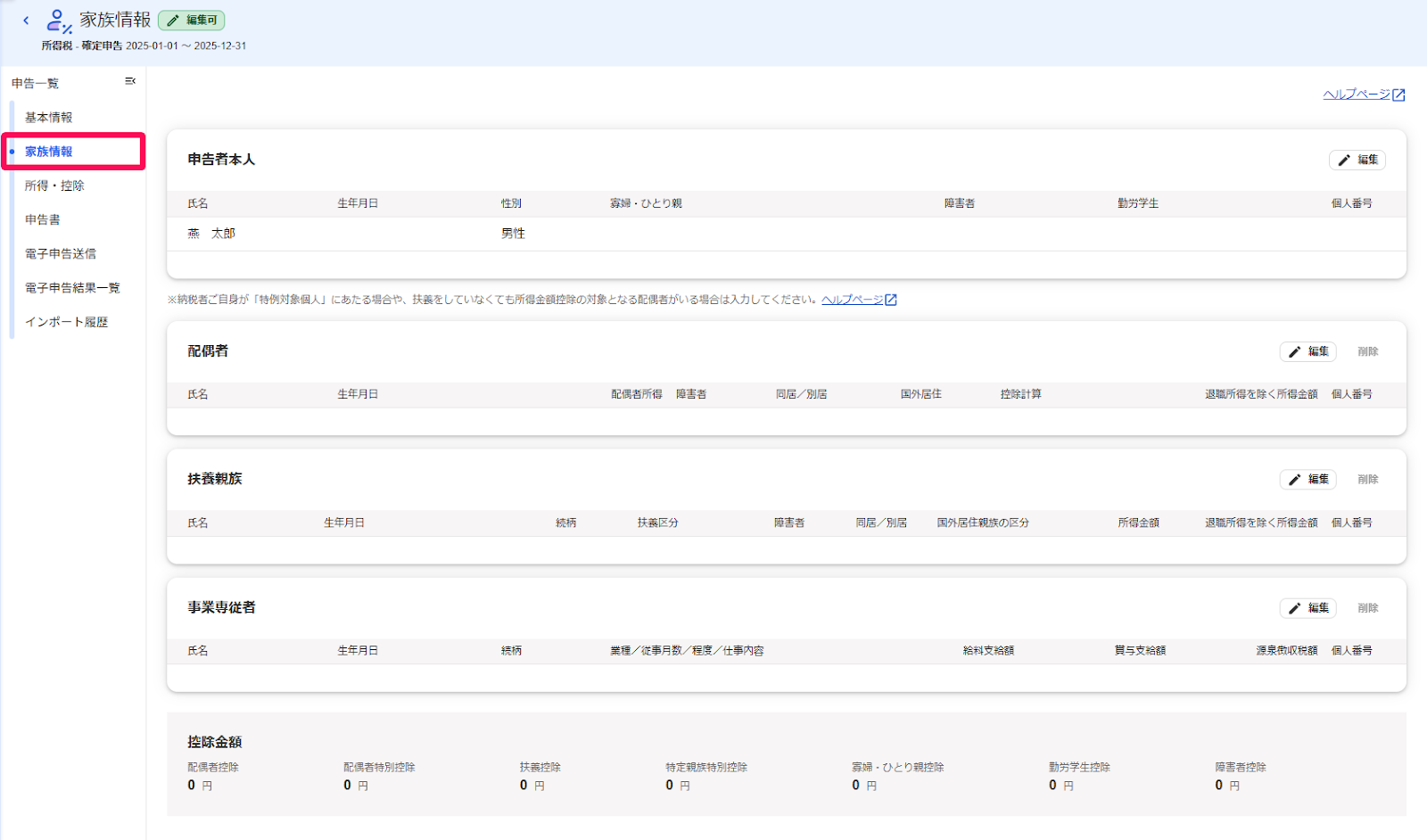Screen dimensions: 1427x840
Task: Select 家族情報 in the sidebar
Action: 49,152
